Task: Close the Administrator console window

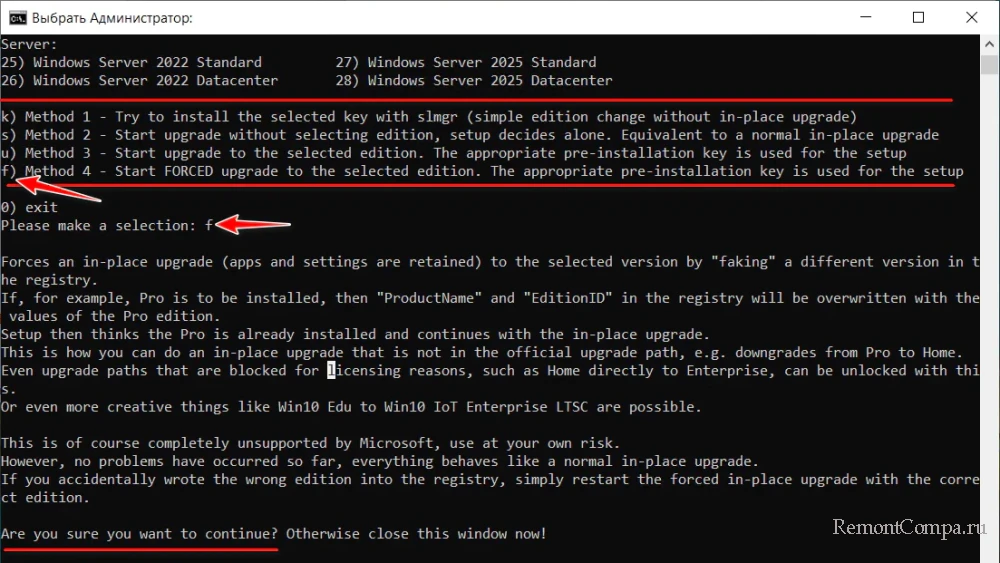Action: (972, 18)
